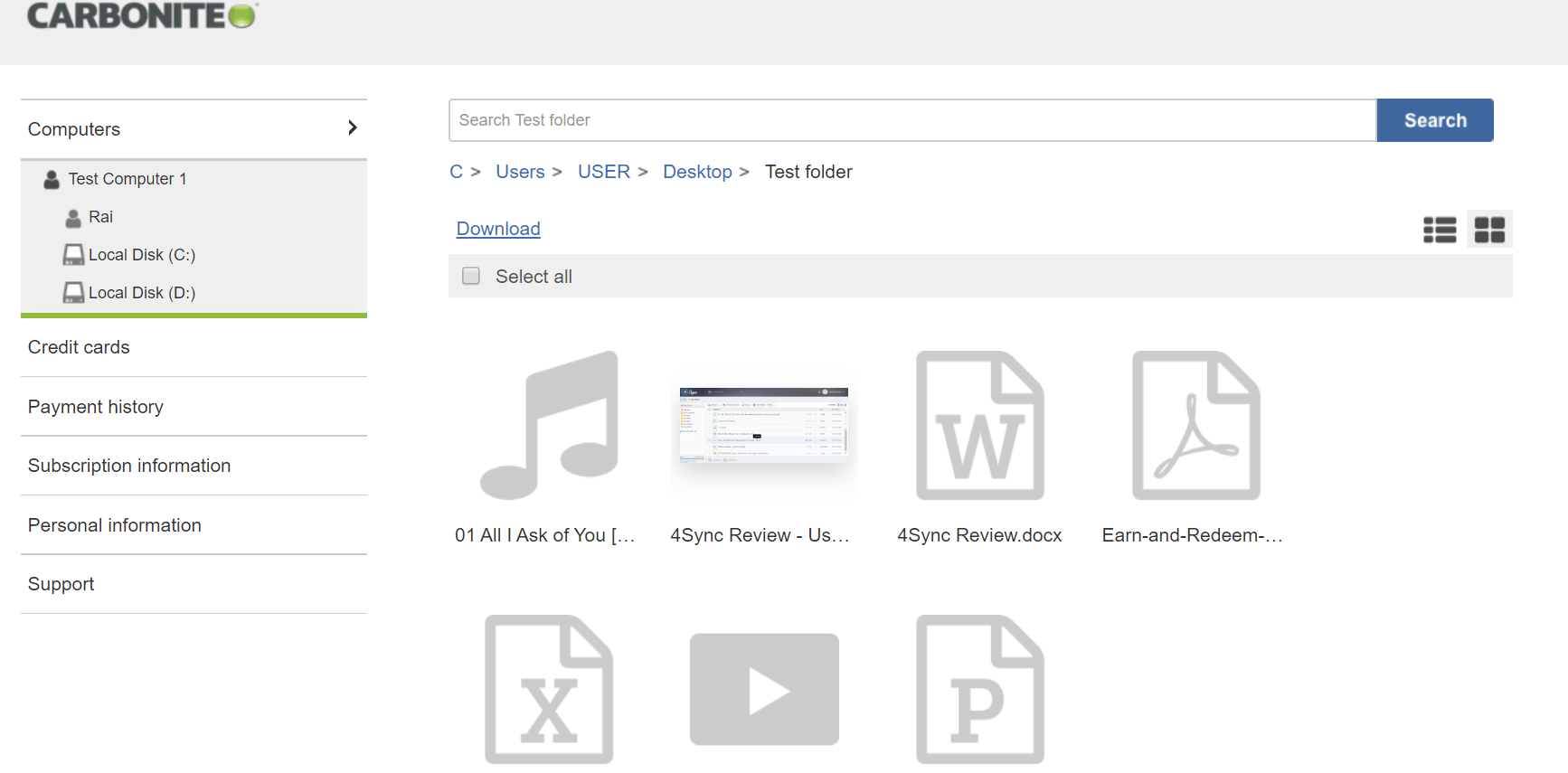Switch to grid thumbnail view

(1488, 230)
